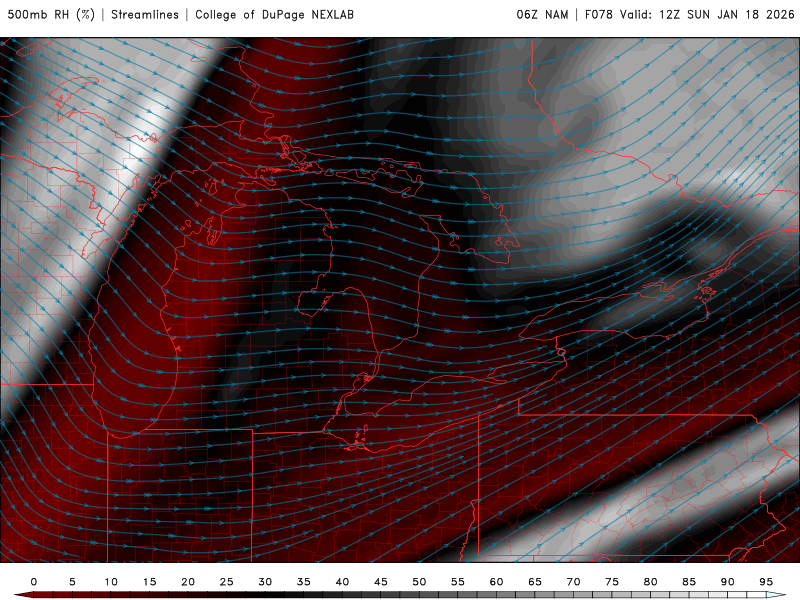The height and width of the screenshot is (600, 800).
Task: Select the 45 label on color scale
Action: pyautogui.click(x=381, y=582)
